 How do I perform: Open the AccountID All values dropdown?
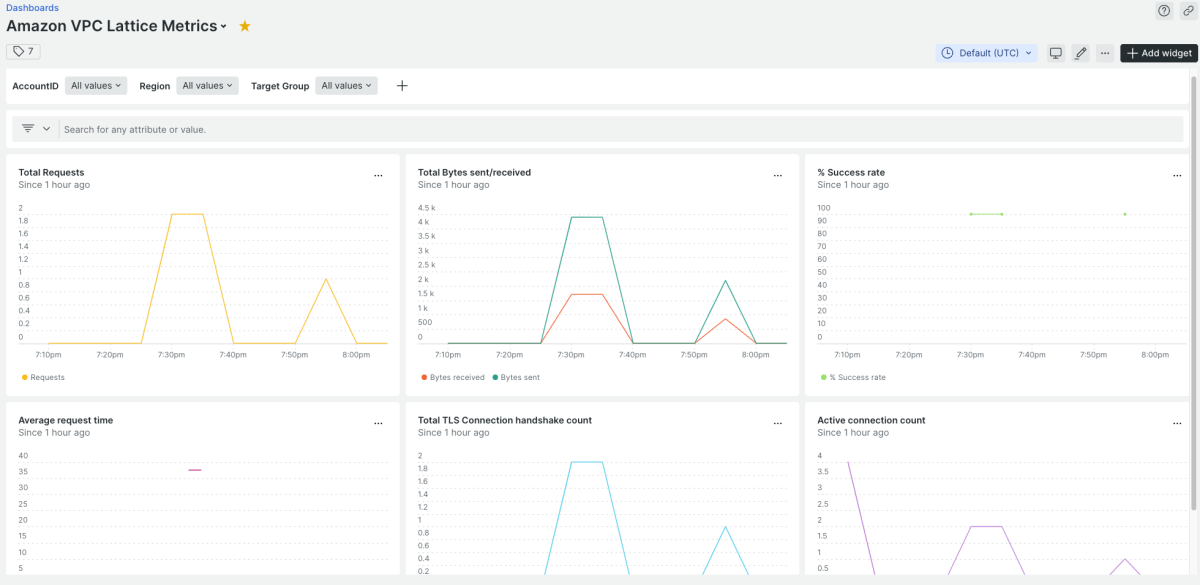pyautogui.click(x=96, y=86)
